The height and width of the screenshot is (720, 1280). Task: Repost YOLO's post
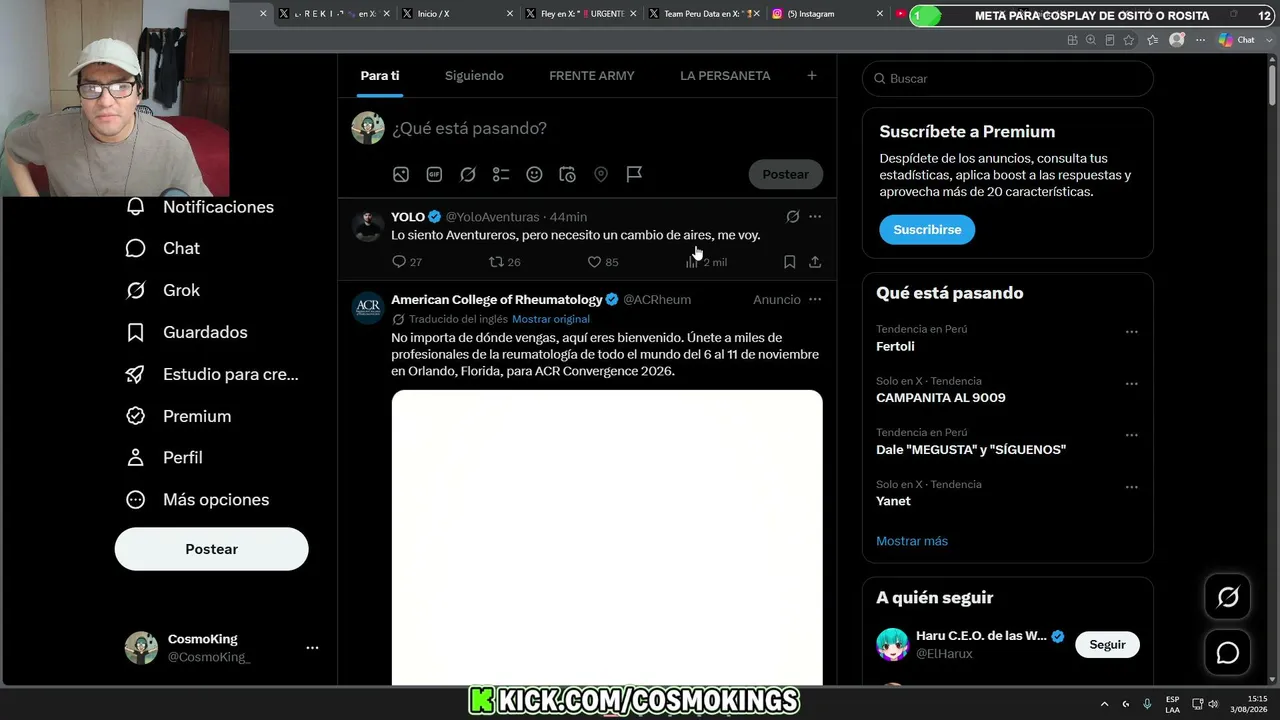point(504,262)
